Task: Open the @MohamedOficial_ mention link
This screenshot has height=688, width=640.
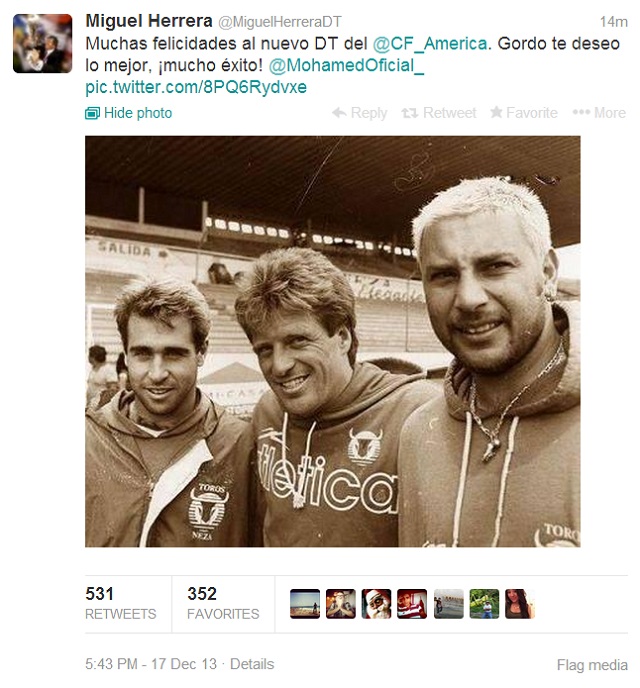Action: tap(346, 65)
